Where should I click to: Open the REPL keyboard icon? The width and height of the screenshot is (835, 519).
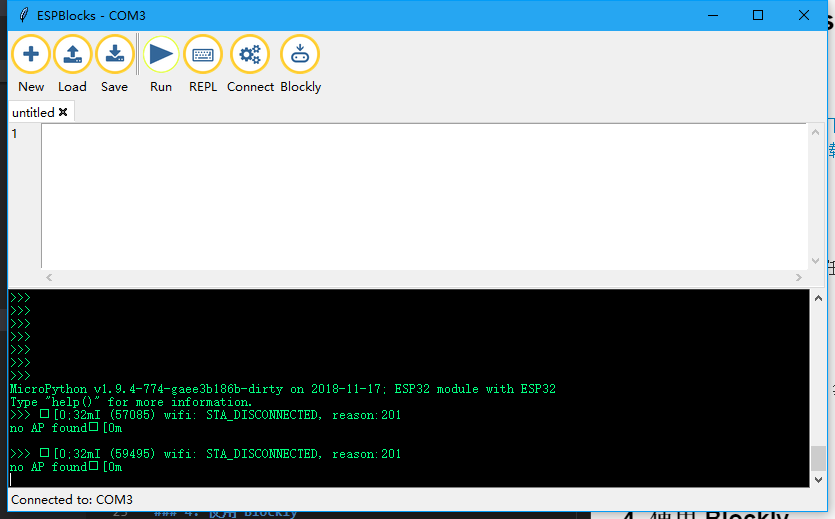202,55
